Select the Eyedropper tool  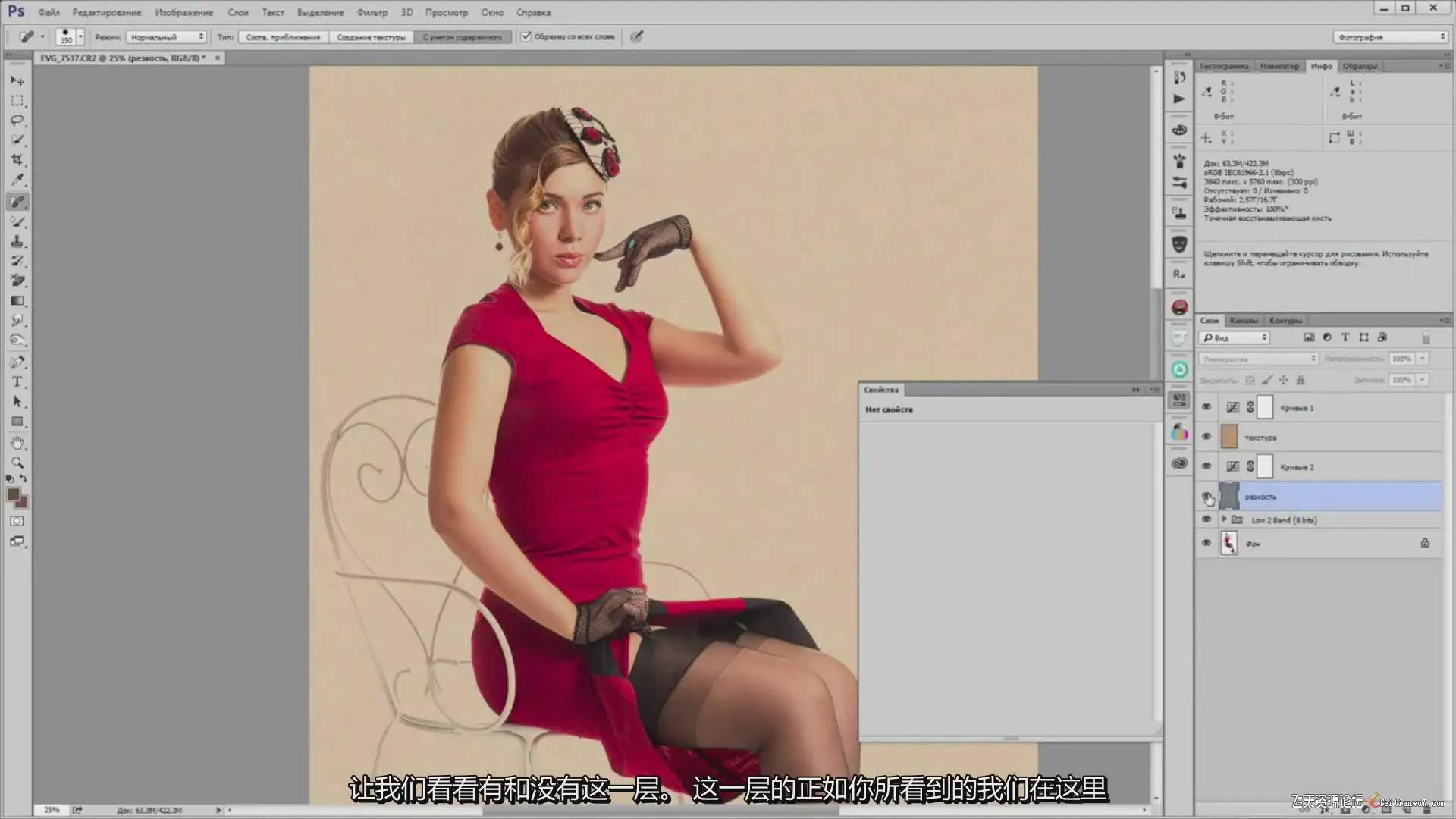point(17,180)
